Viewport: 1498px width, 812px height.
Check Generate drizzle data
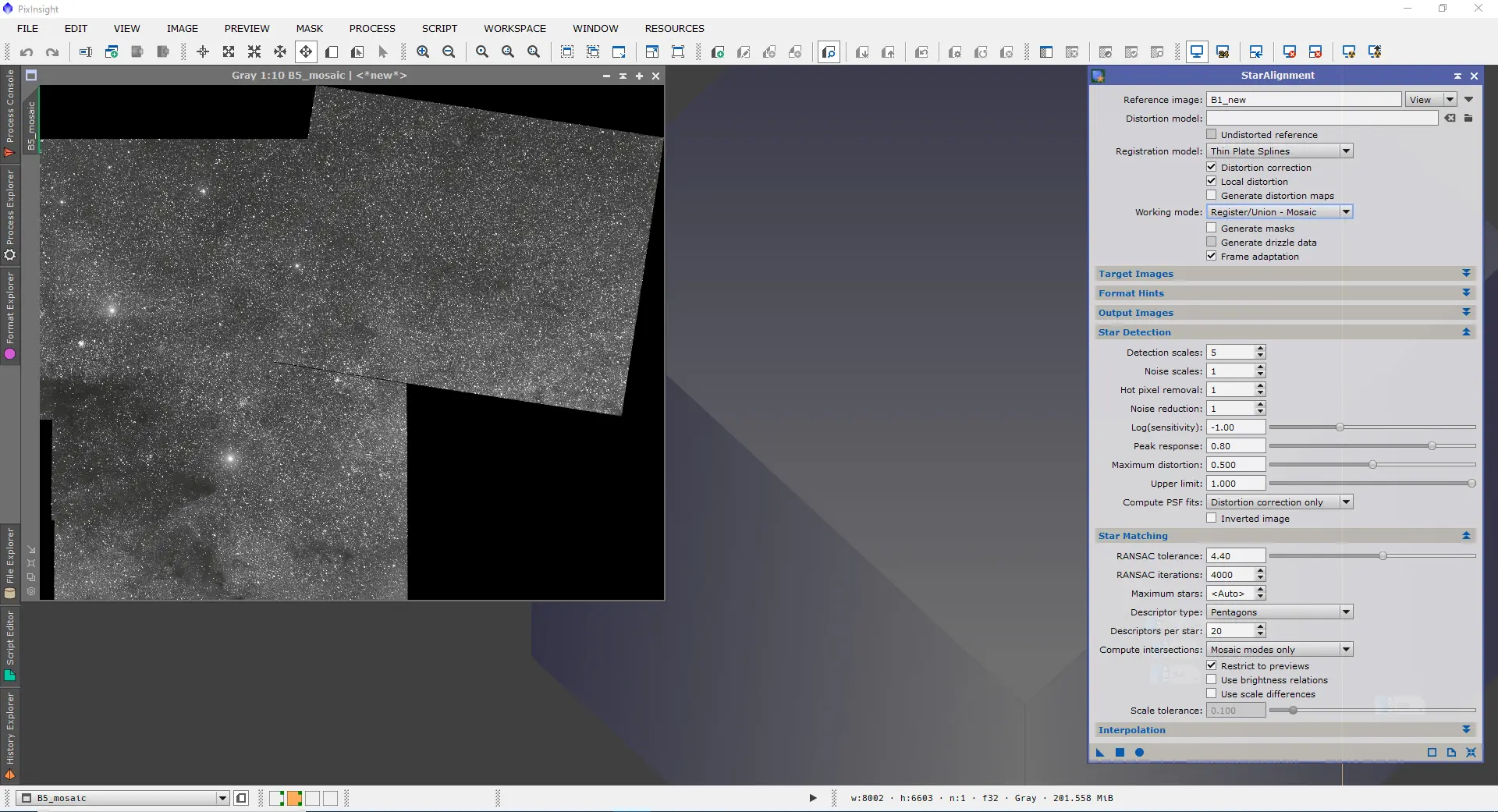[1212, 242]
